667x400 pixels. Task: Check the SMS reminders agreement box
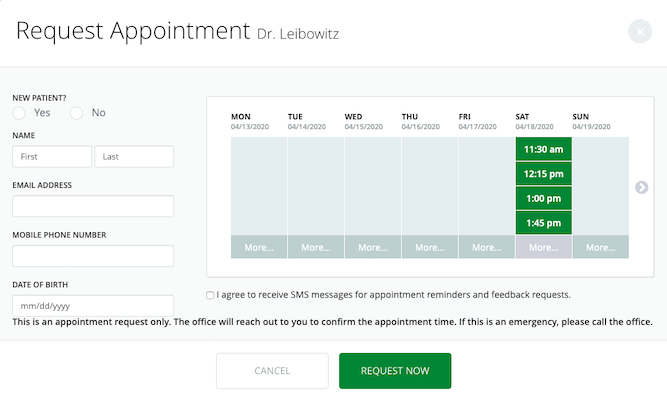tap(210, 295)
